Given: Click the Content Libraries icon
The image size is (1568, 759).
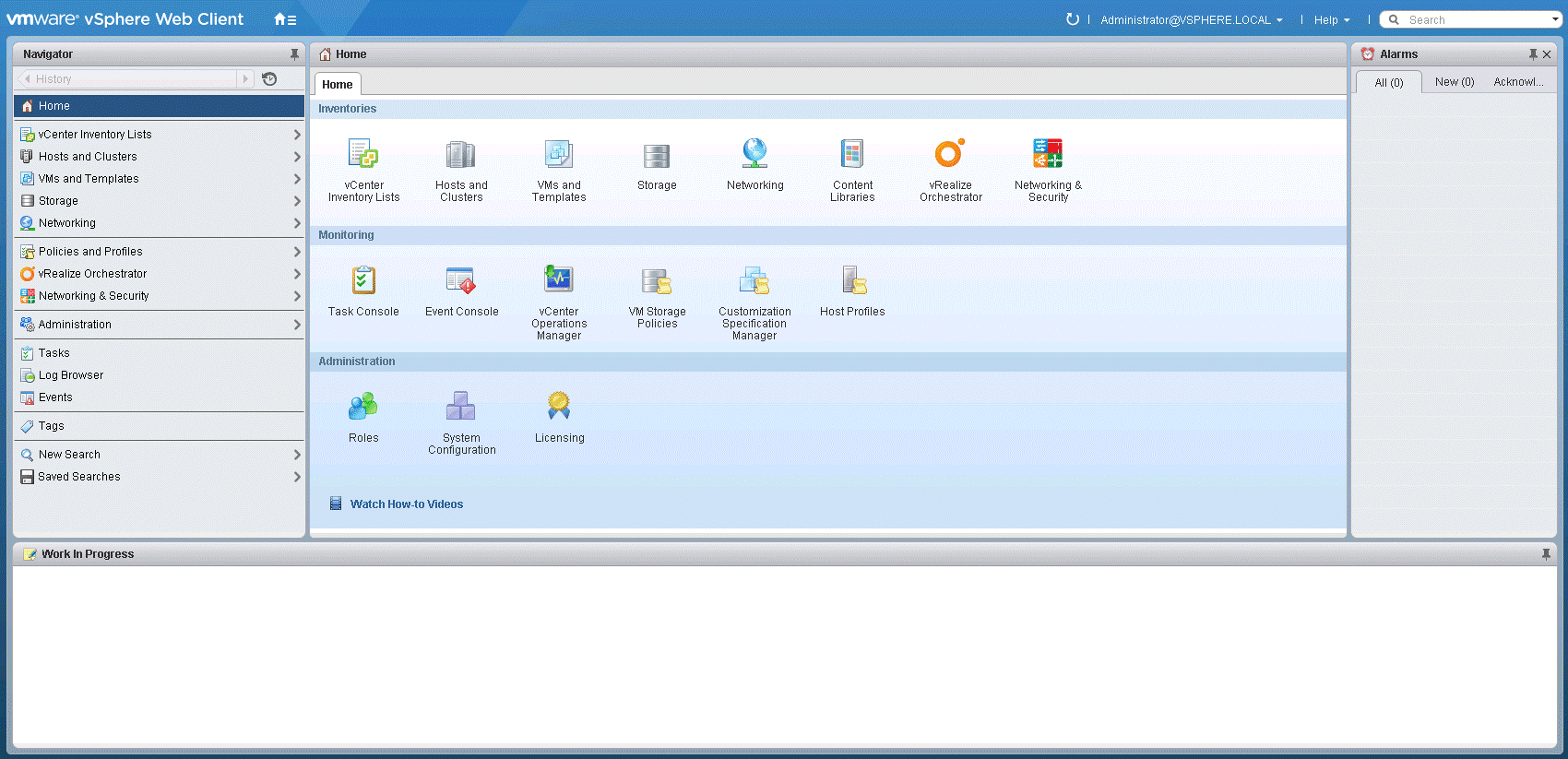Looking at the screenshot, I should pyautogui.click(x=852, y=154).
